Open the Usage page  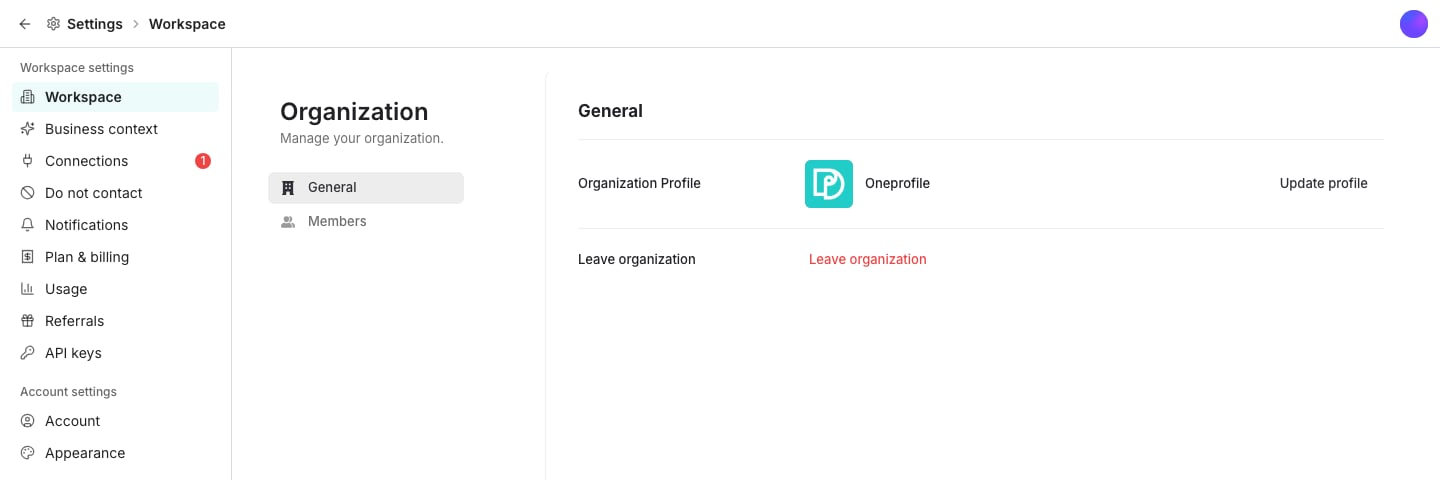(115, 289)
